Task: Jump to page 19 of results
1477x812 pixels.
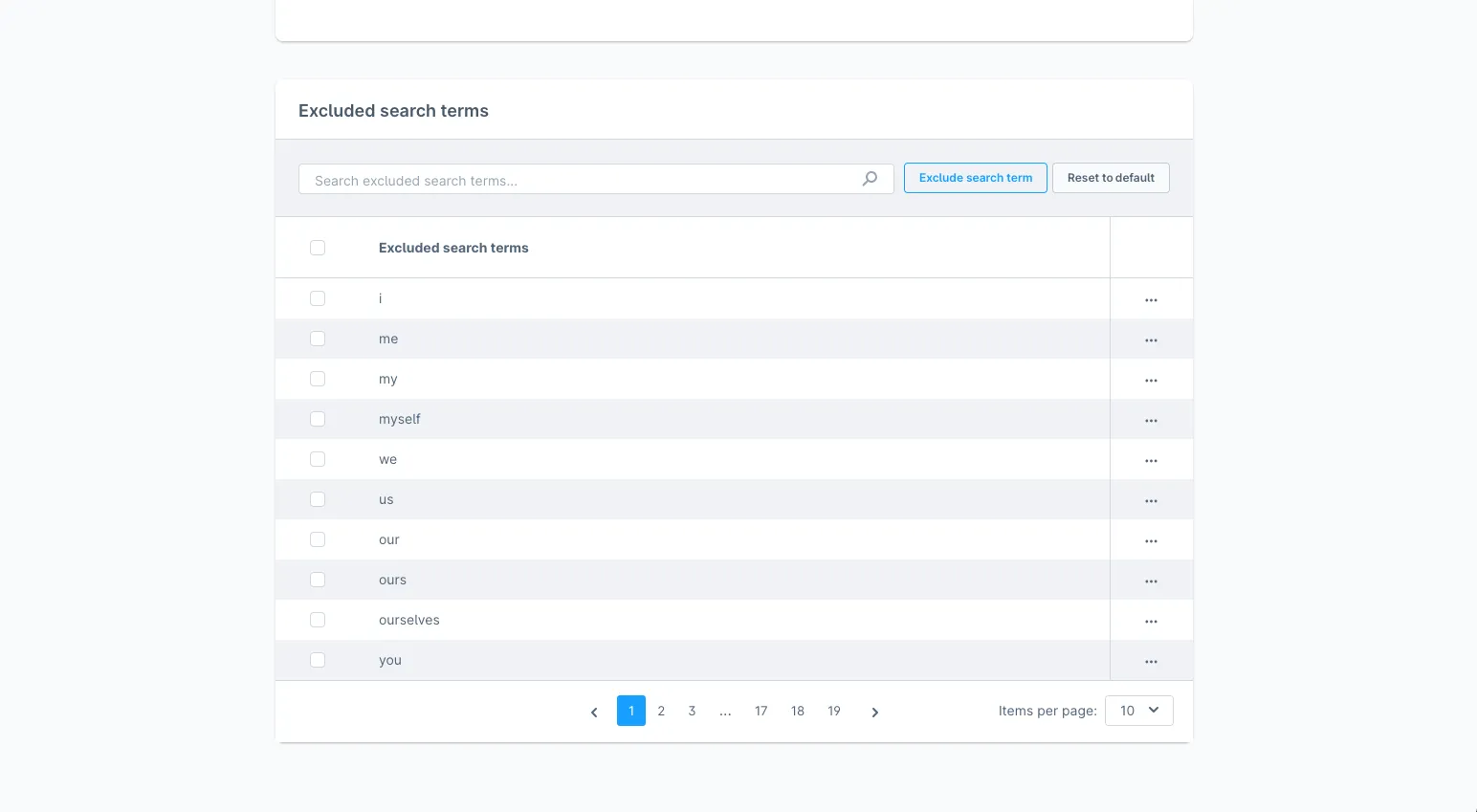Action: (834, 711)
